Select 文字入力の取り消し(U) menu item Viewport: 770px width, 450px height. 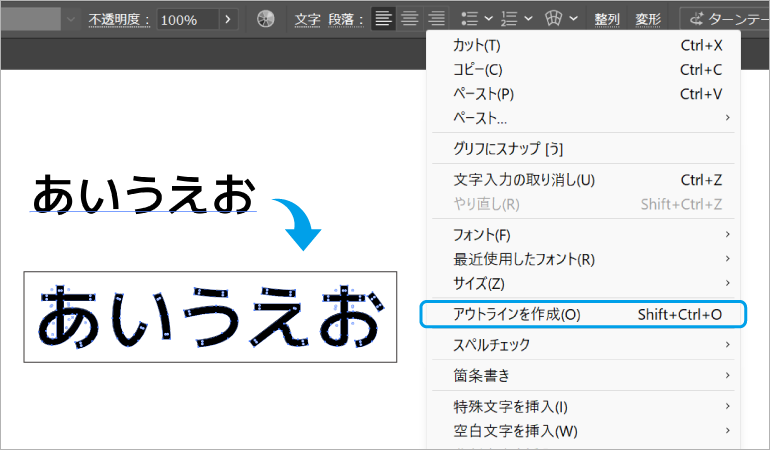[x=583, y=180]
